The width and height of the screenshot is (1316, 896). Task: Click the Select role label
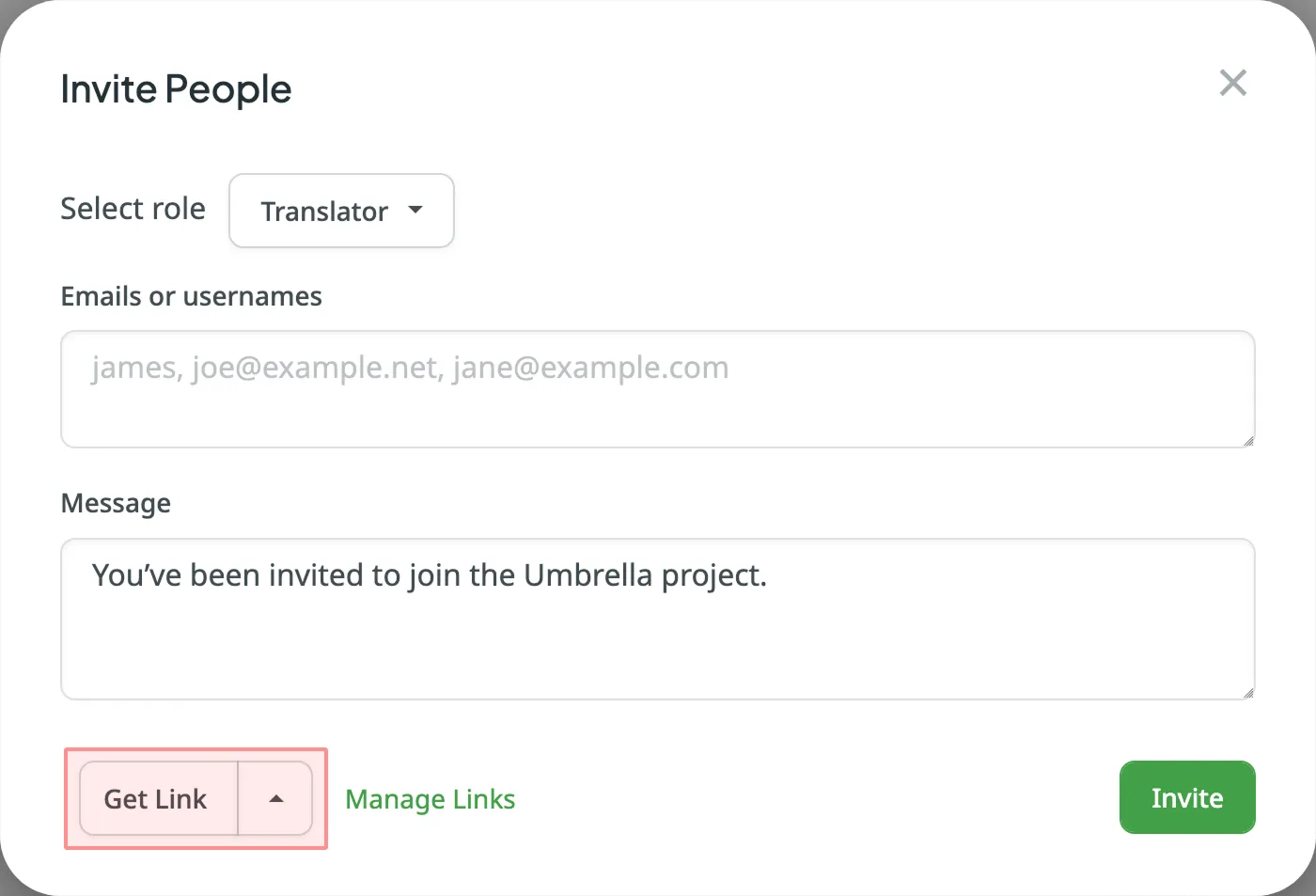point(133,209)
